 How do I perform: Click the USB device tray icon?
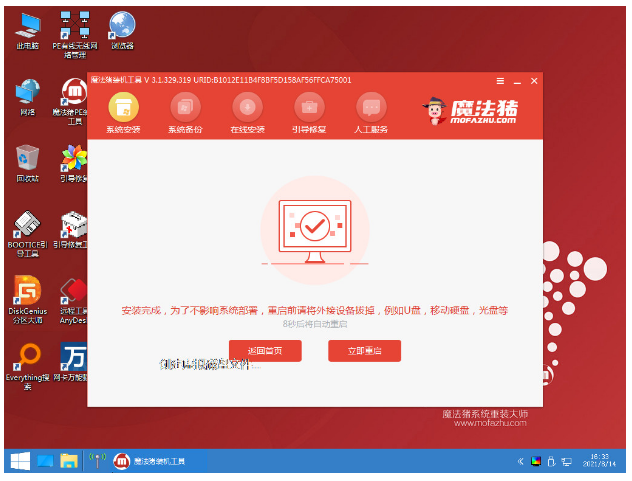tap(551, 462)
